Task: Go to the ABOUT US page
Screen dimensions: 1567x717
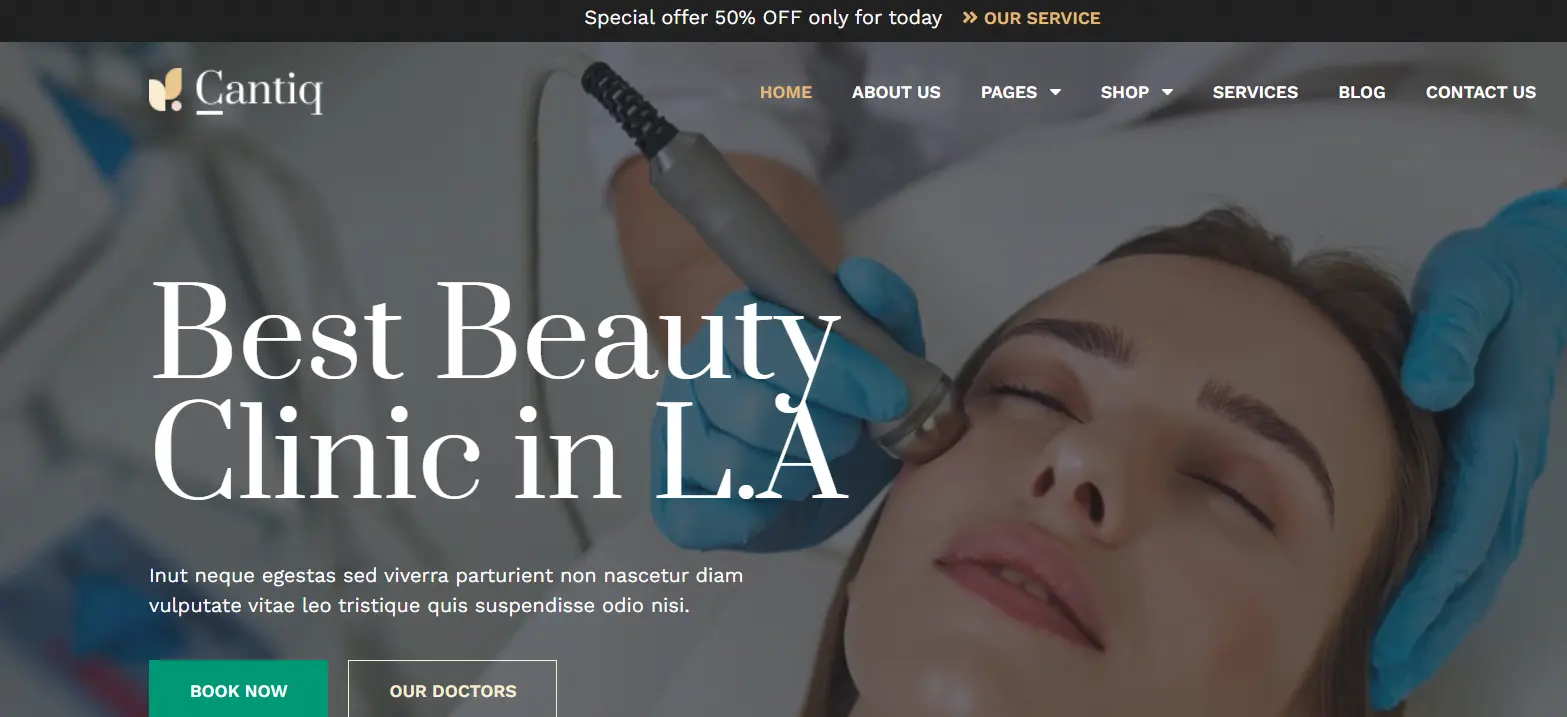Action: pyautogui.click(x=896, y=92)
